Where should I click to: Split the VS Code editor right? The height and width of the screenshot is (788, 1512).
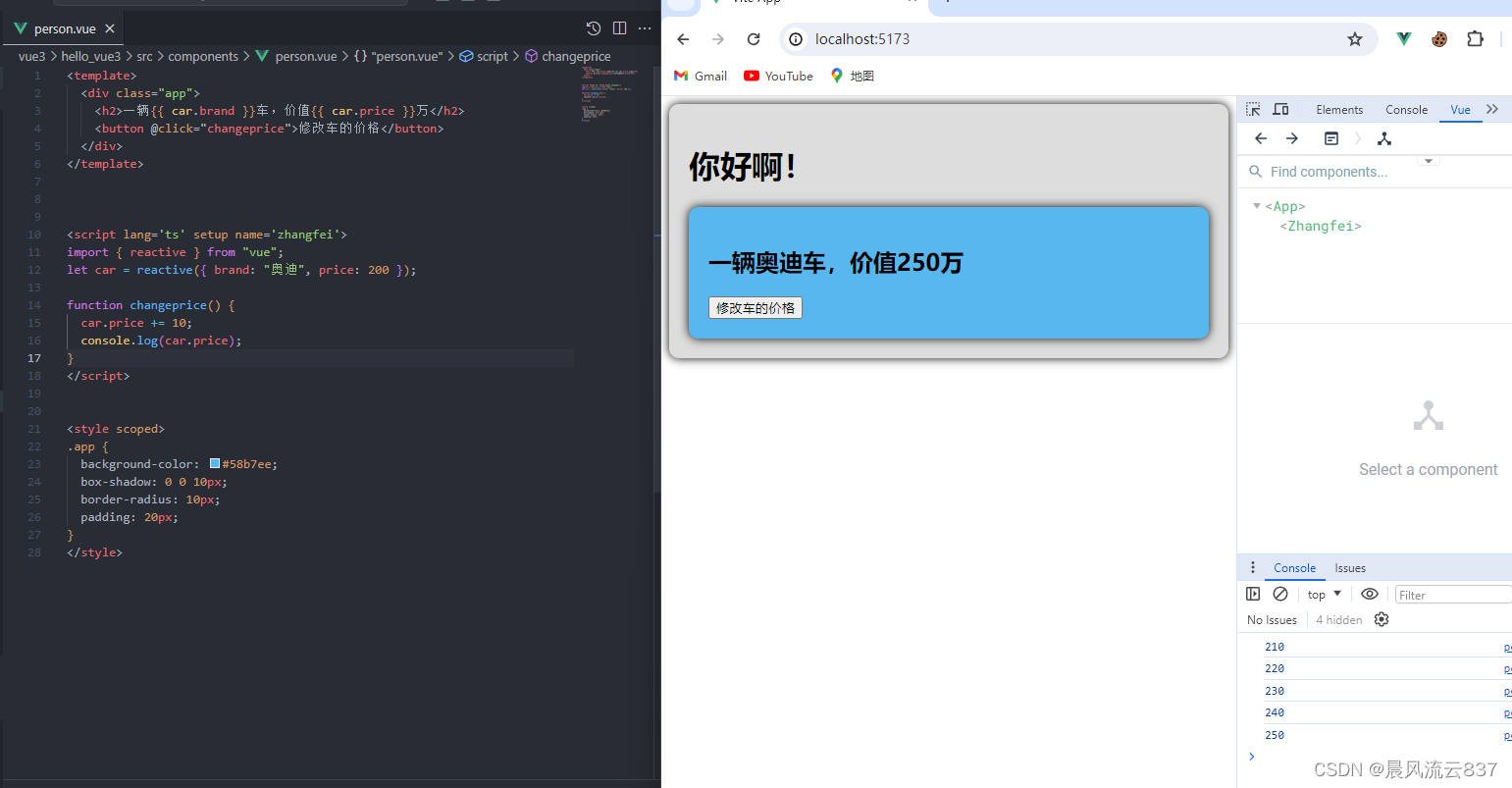[x=619, y=28]
